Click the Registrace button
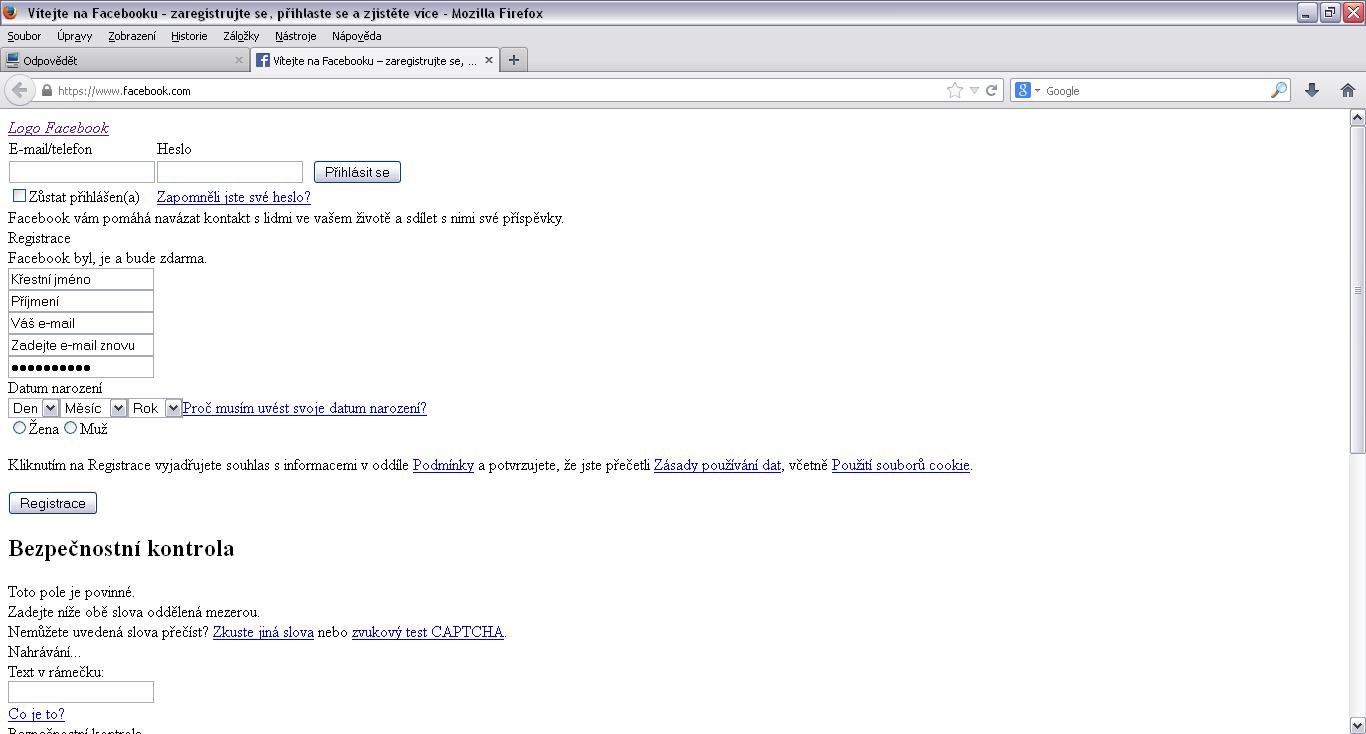1366x734 pixels. [x=53, y=503]
